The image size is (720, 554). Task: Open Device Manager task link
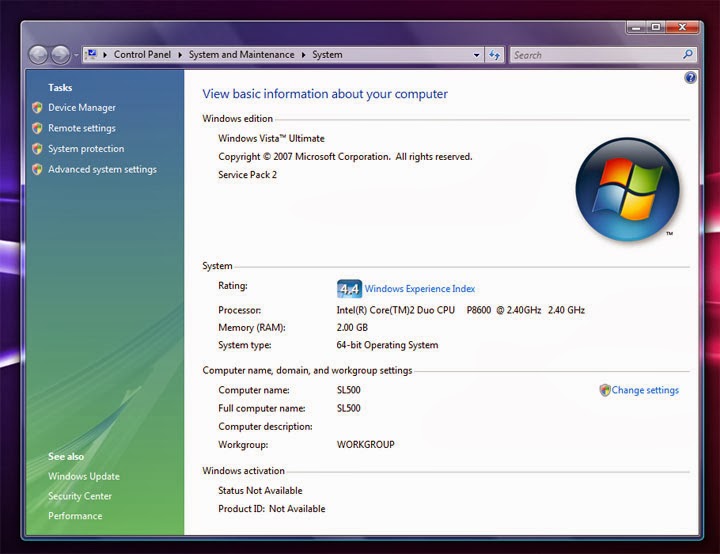coord(82,107)
